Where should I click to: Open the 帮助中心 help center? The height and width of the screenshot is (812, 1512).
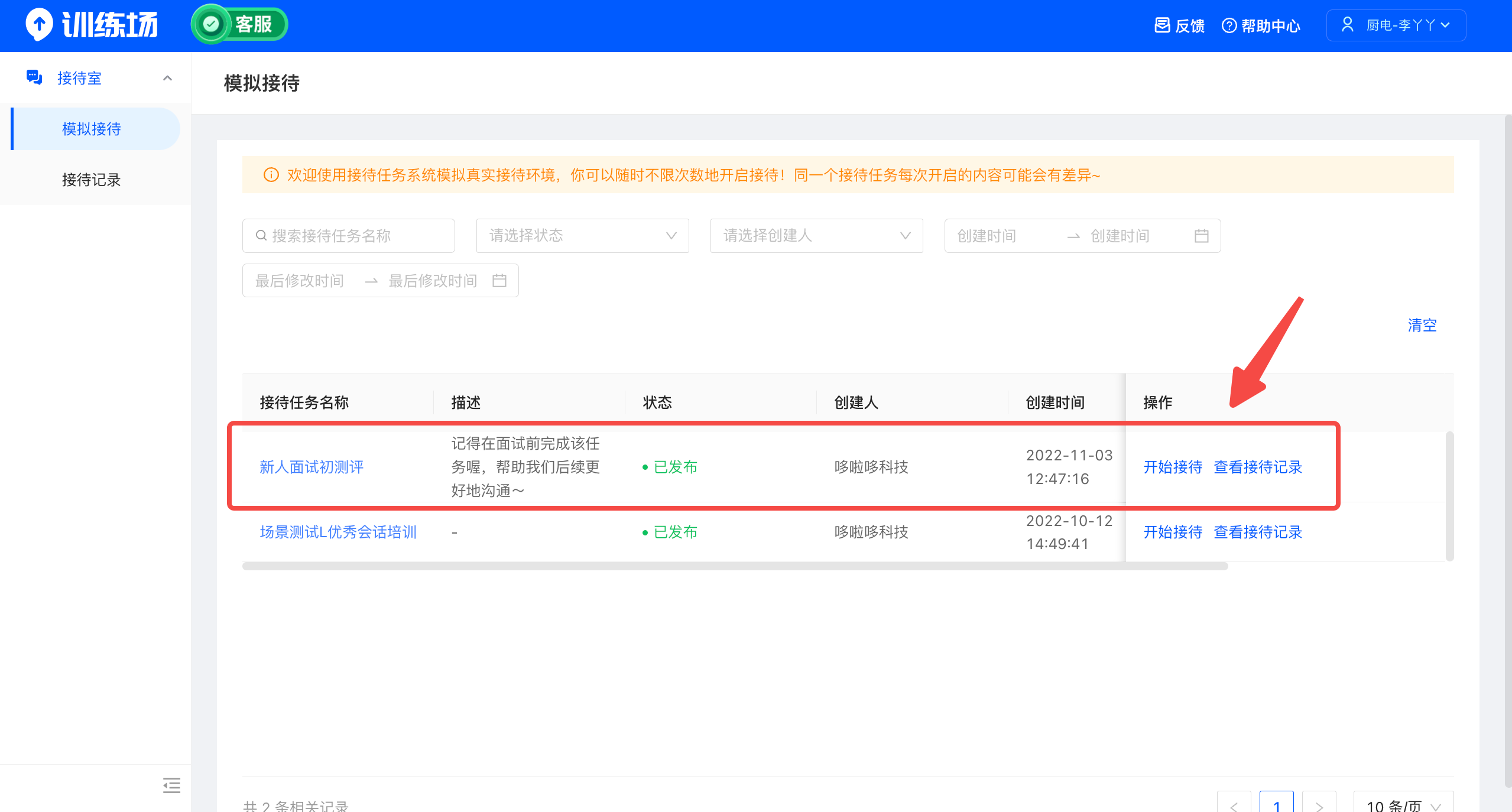click(1261, 25)
